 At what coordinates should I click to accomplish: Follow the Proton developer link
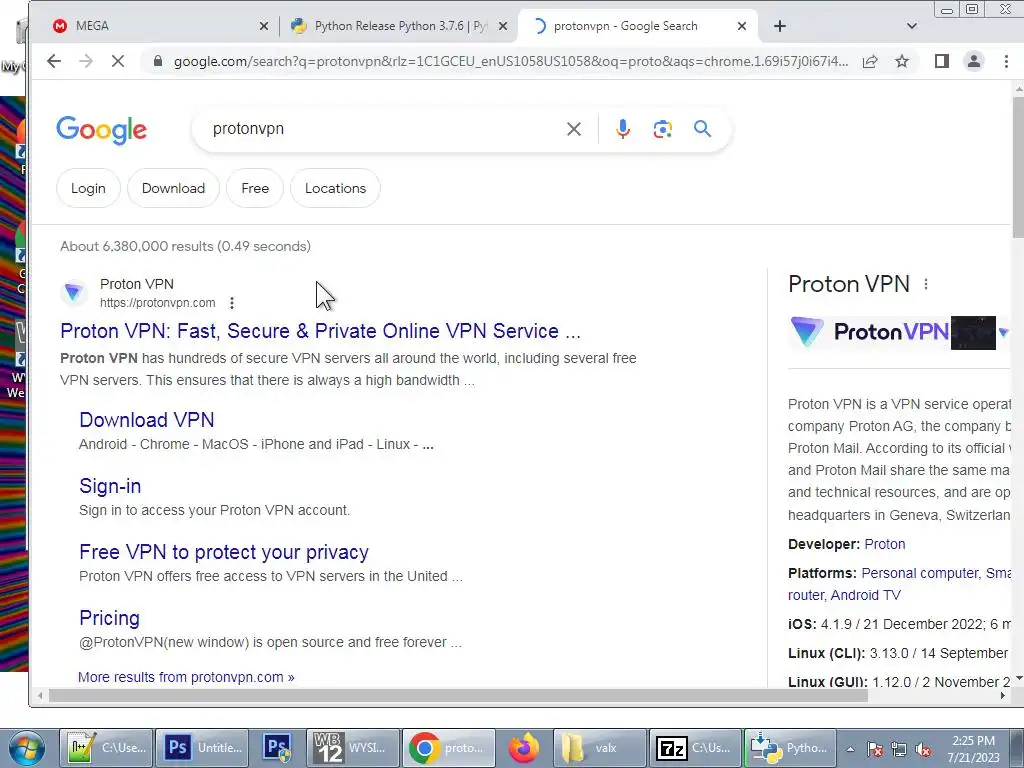[x=885, y=544]
